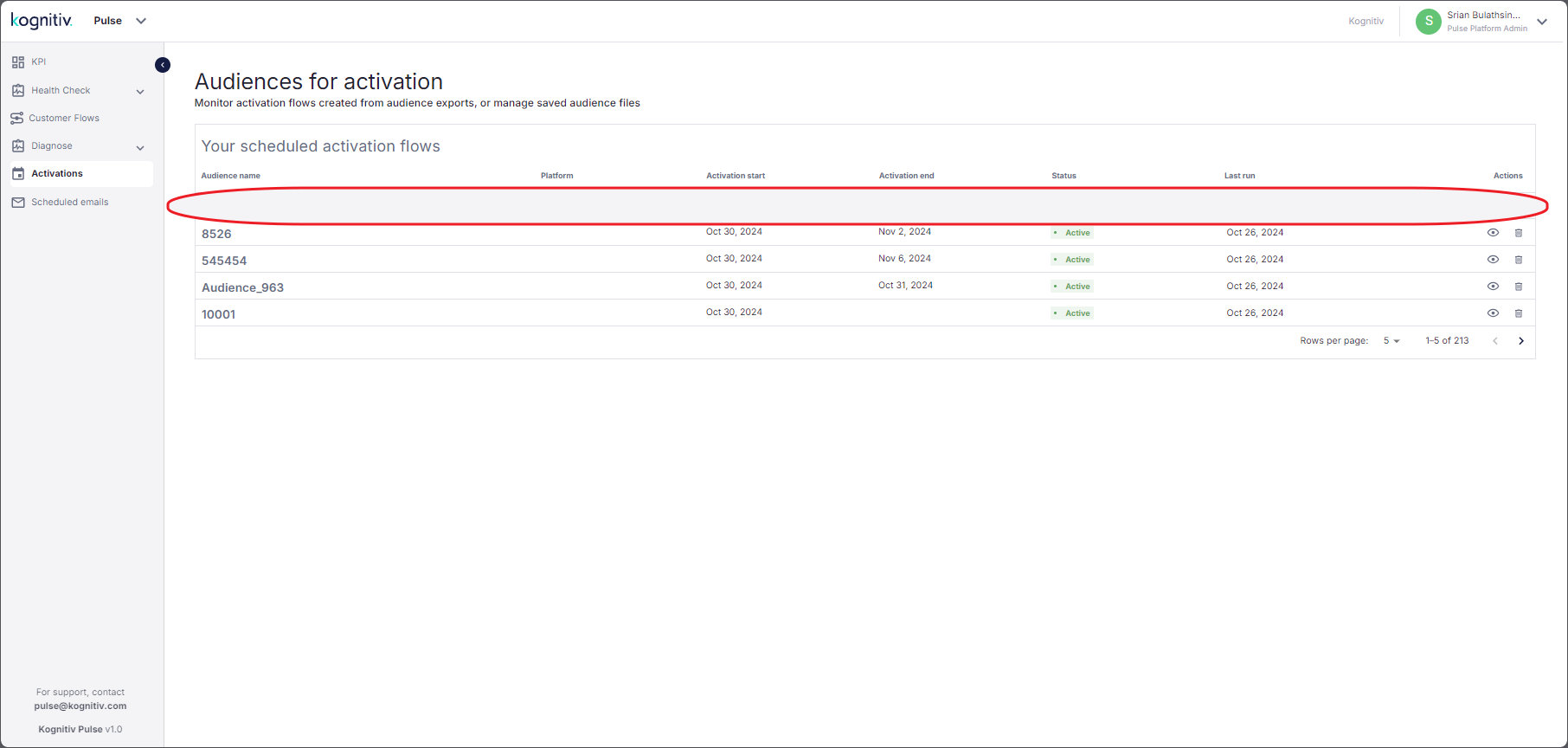Go to the previous table page

1495,341
